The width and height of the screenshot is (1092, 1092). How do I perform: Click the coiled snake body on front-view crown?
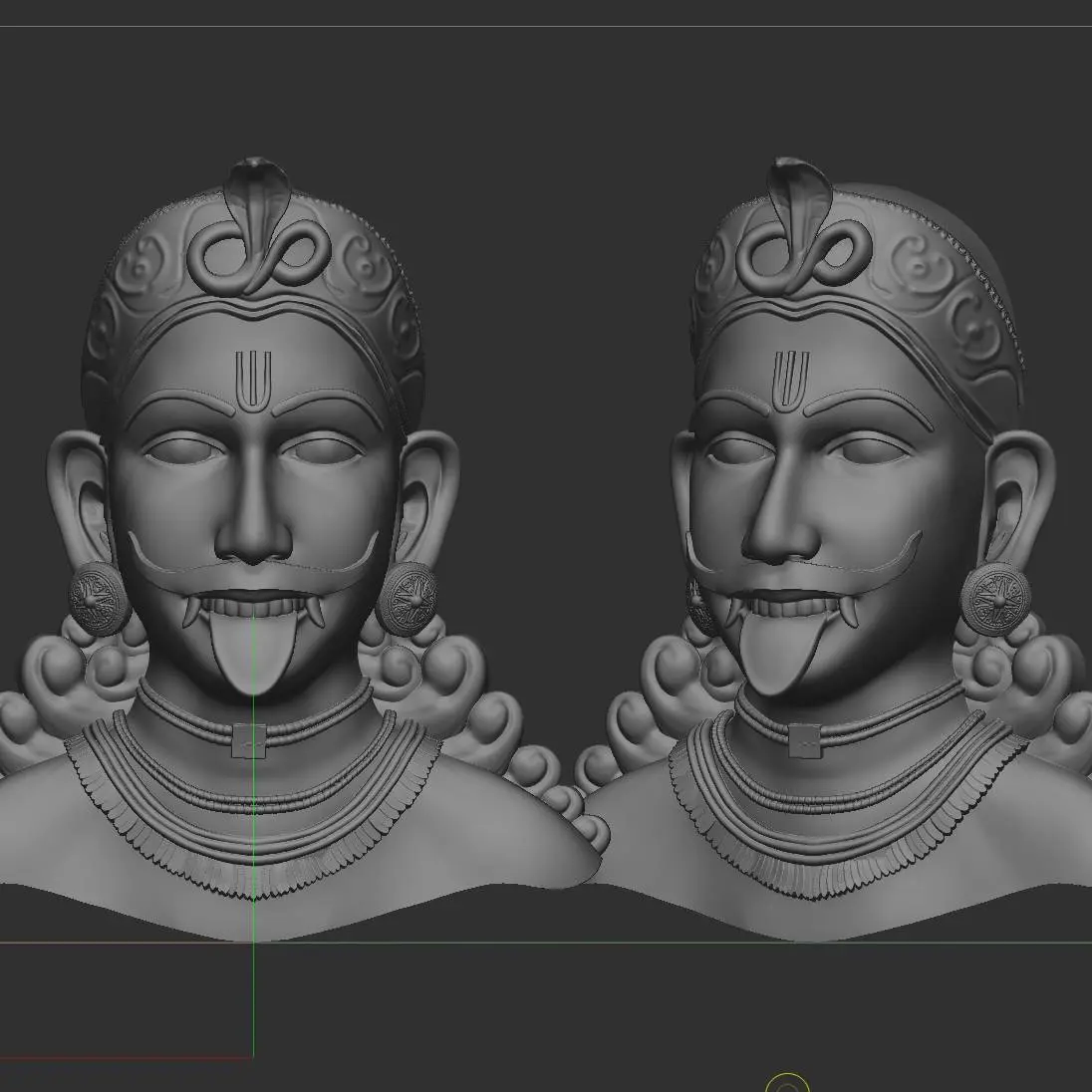tap(253, 256)
